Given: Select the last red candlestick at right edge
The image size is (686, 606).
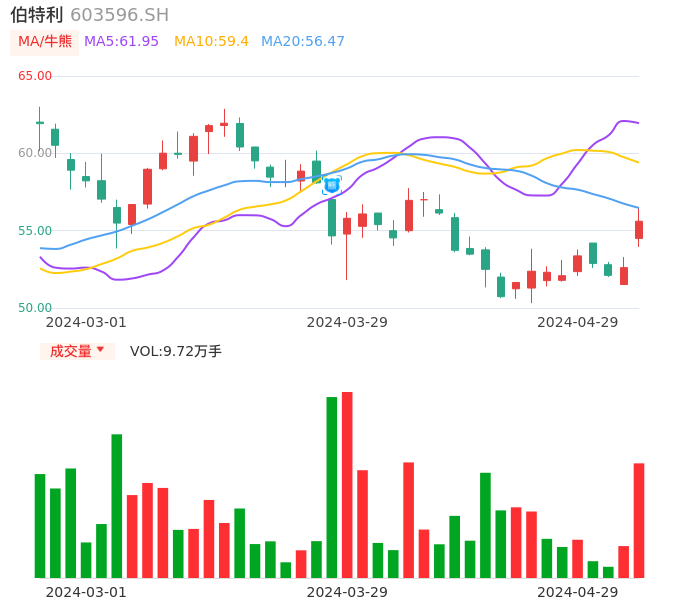Looking at the screenshot, I should (x=639, y=230).
